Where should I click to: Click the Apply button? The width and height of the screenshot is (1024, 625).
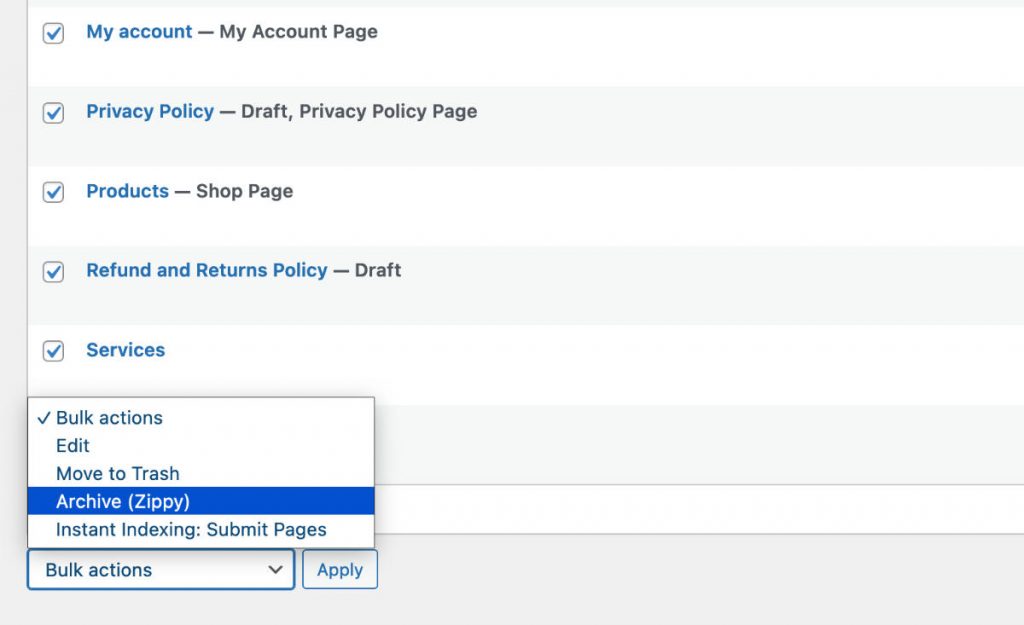(340, 569)
